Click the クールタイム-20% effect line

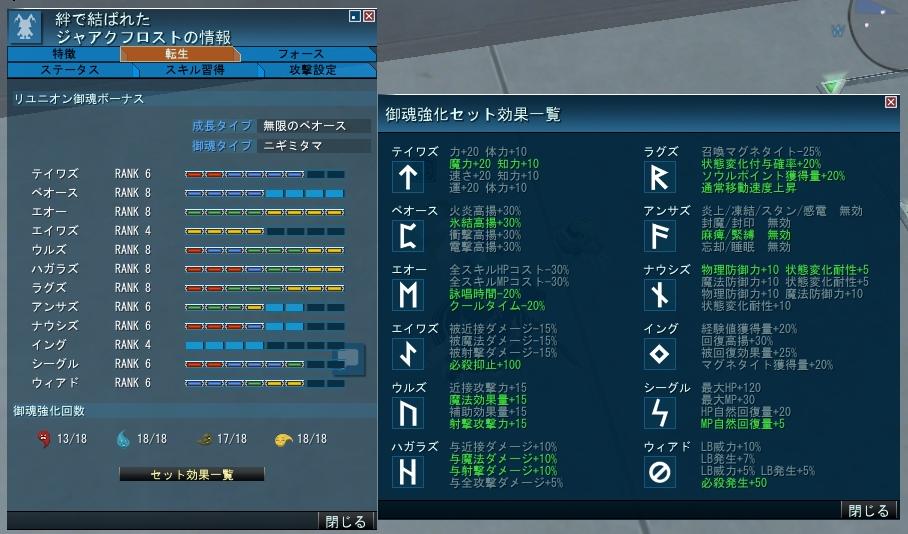497,305
